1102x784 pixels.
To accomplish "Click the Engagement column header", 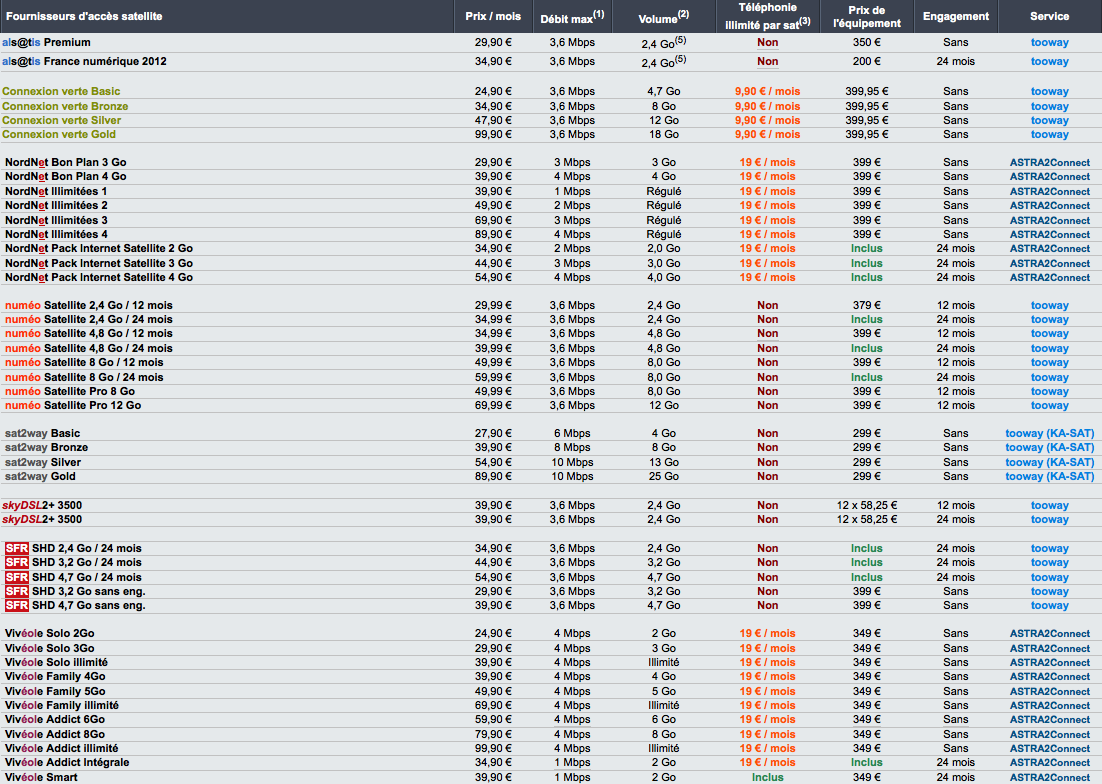I will click(x=955, y=17).
